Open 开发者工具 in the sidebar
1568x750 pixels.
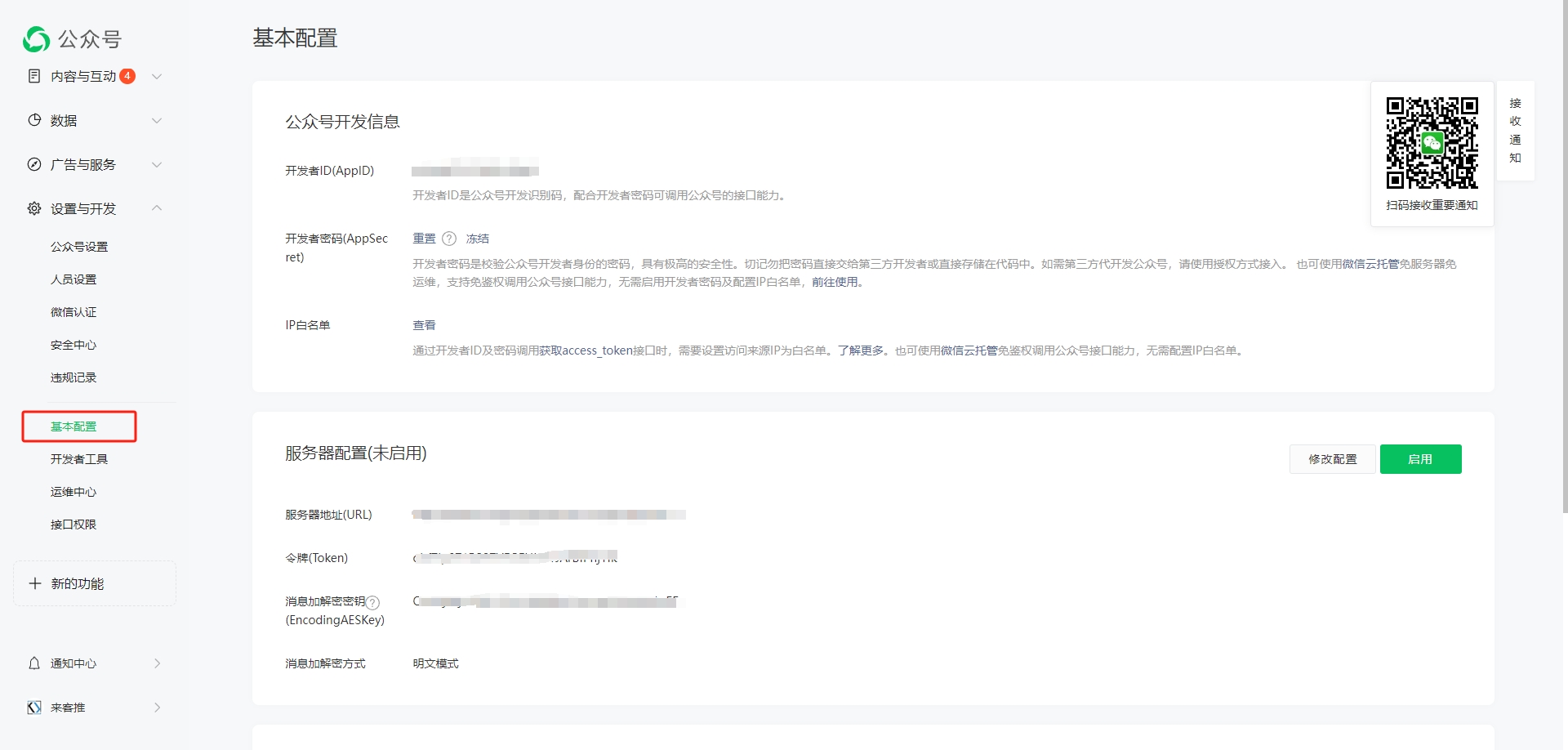pos(79,459)
